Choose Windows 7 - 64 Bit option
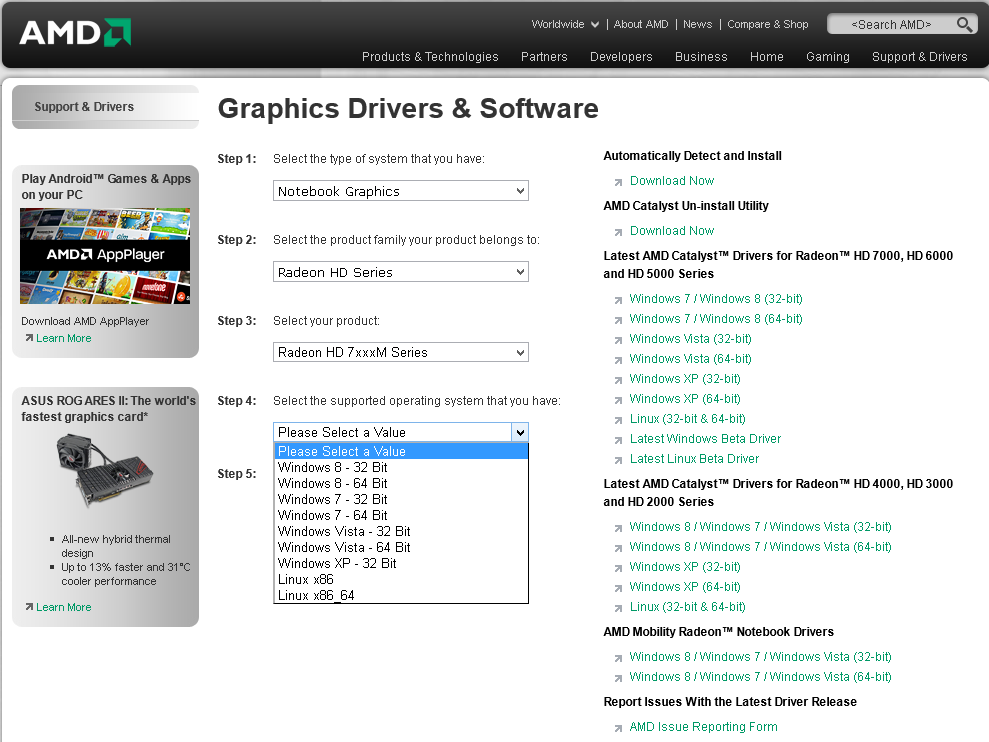The width and height of the screenshot is (989, 742). pyautogui.click(x=401, y=515)
